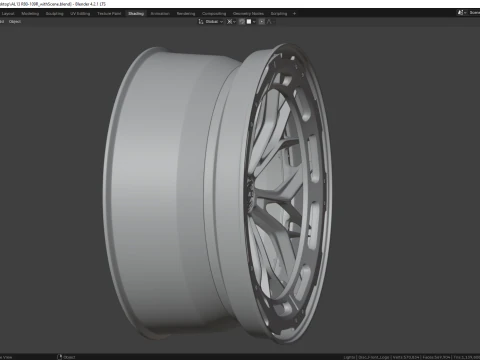Open the Geometry Nodes workspace tab

248,14
